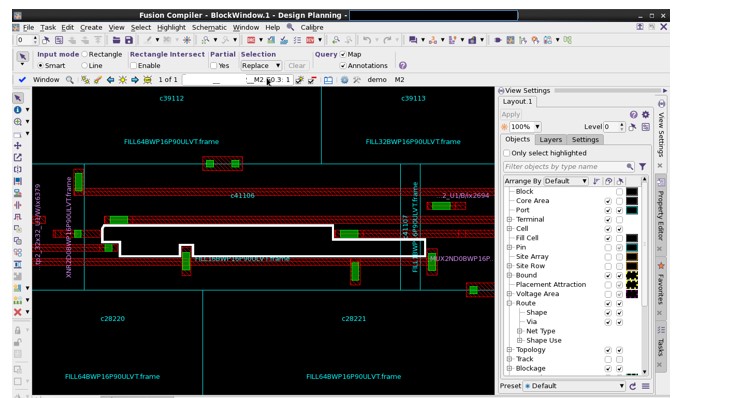The width and height of the screenshot is (729, 398).
Task: Click the blue gear icon near demo label
Action: (x=344, y=80)
